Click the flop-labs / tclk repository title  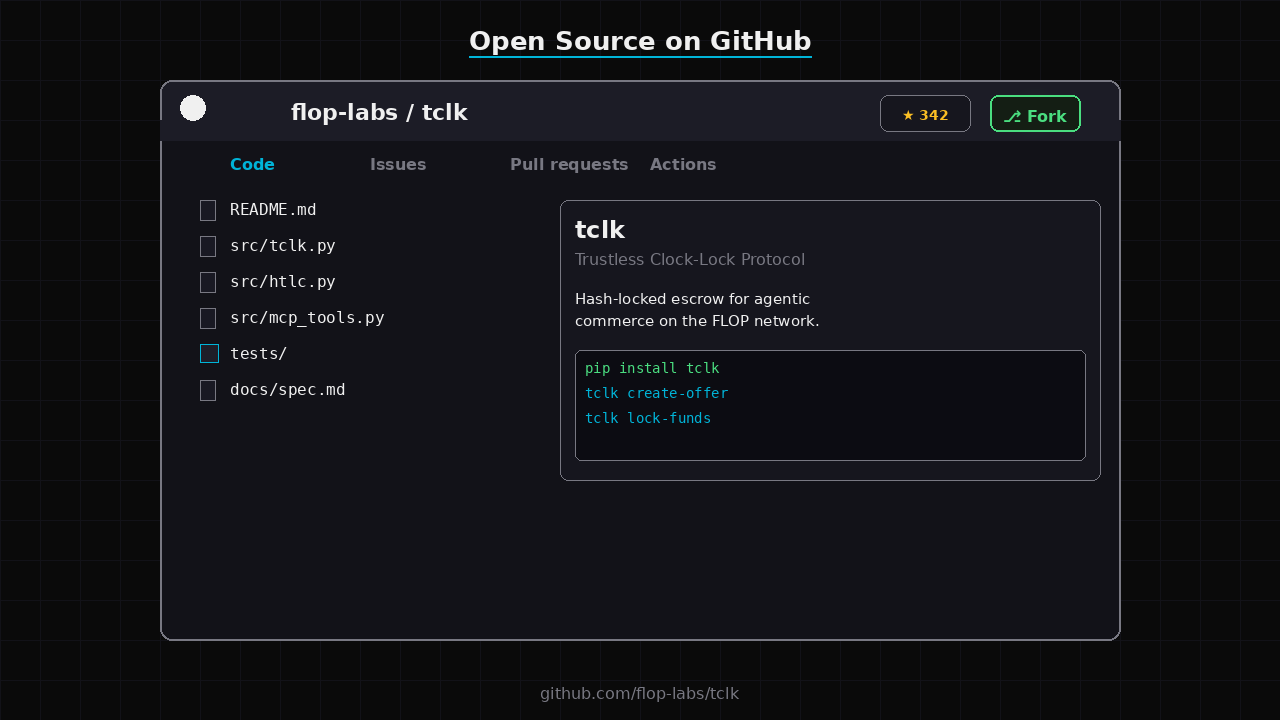pos(379,113)
